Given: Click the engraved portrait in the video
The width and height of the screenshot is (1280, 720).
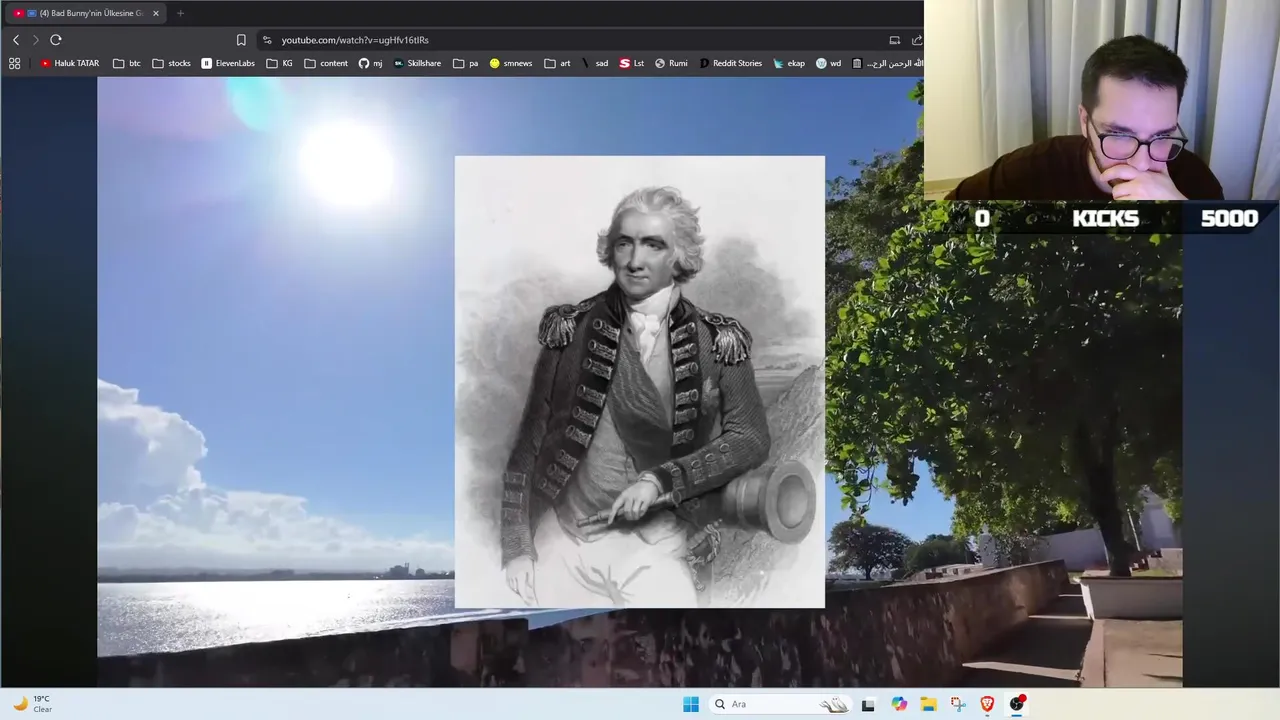Looking at the screenshot, I should click(640, 382).
